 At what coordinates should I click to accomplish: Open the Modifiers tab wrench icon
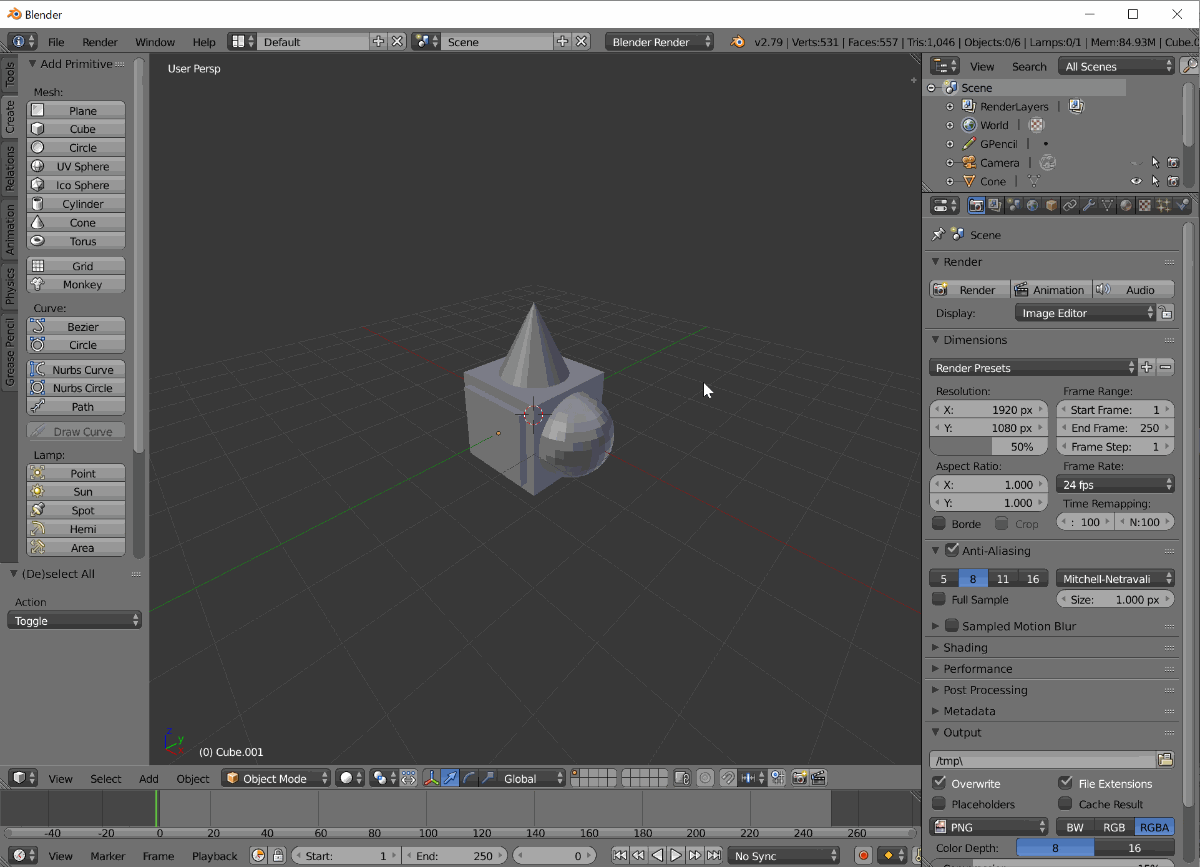point(1089,205)
